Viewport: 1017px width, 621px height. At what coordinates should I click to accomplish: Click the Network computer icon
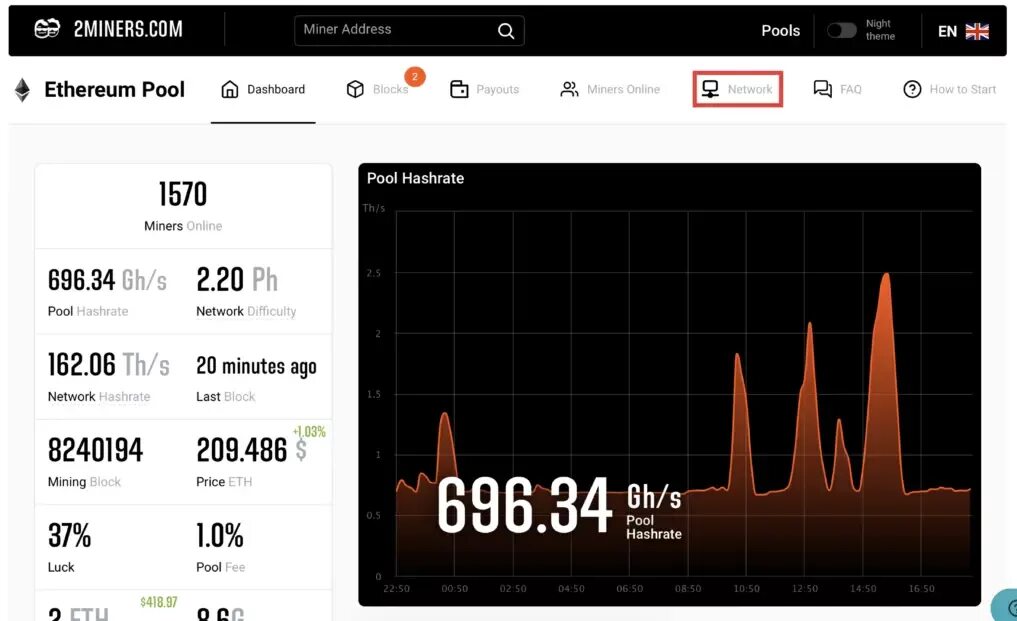[710, 89]
